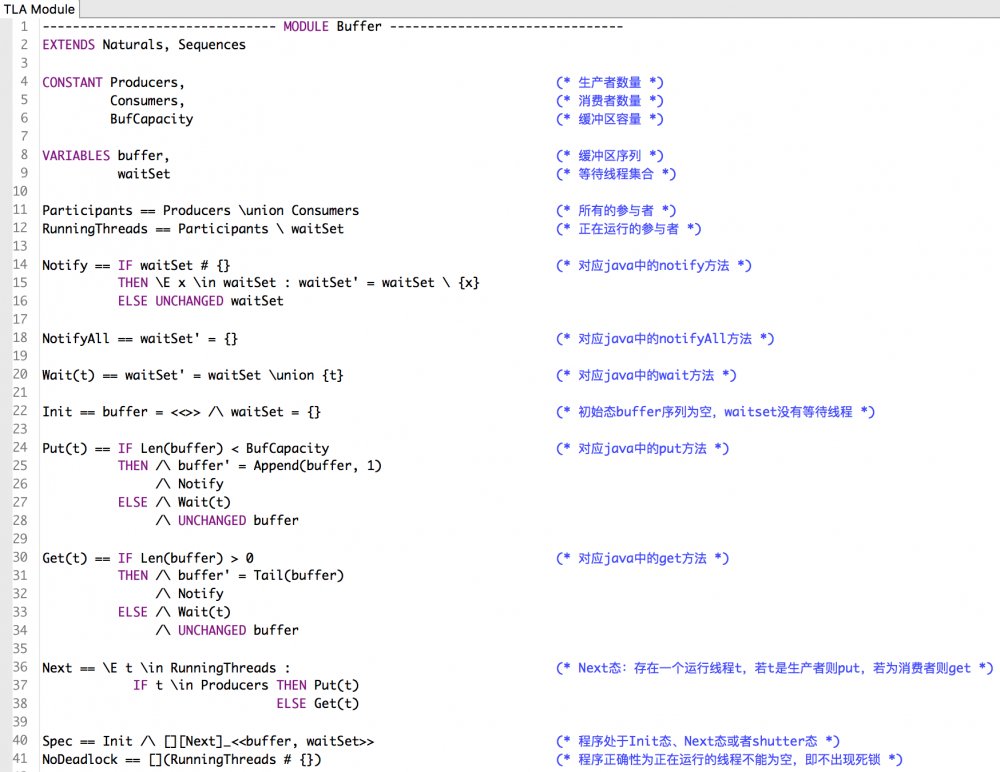Click the 缓冲区容量 comment

point(610,119)
